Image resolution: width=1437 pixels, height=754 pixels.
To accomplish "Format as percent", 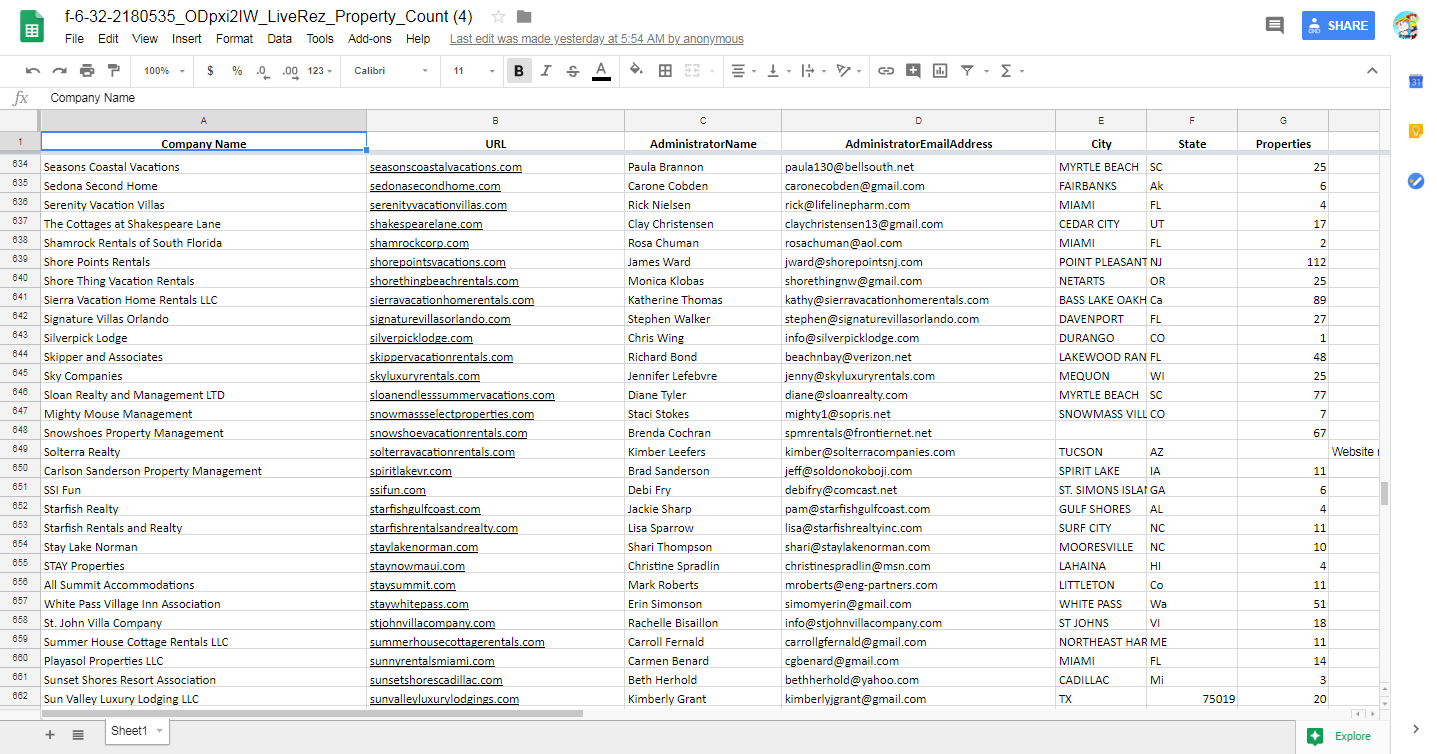I will [237, 71].
